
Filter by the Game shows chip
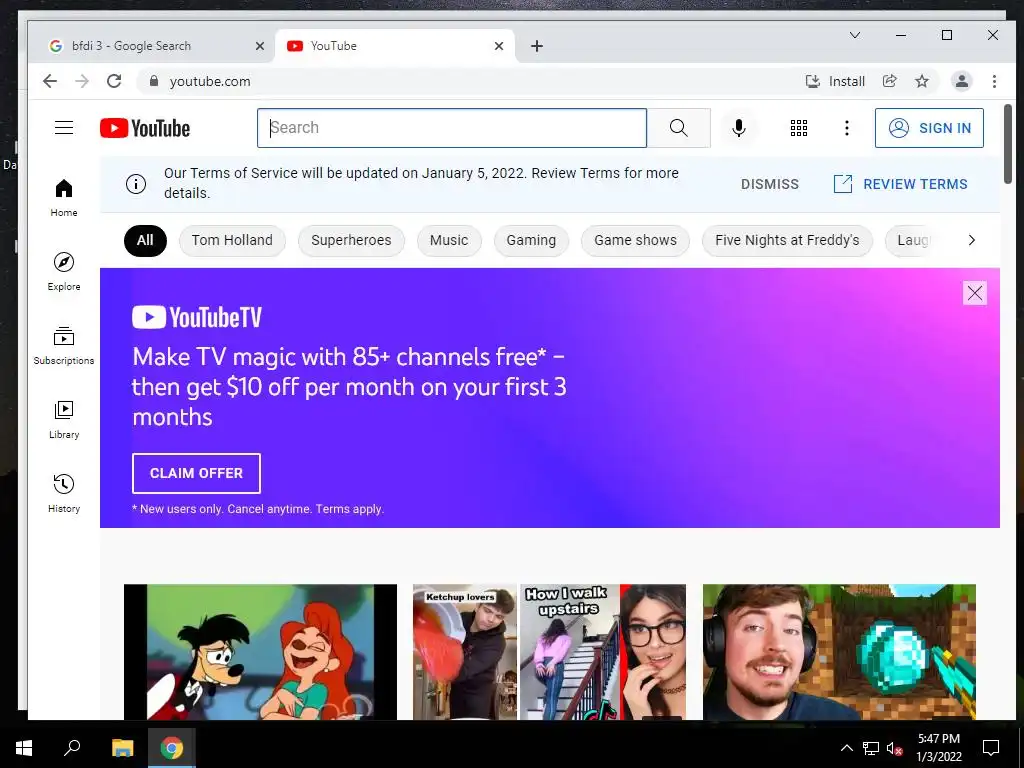click(635, 240)
